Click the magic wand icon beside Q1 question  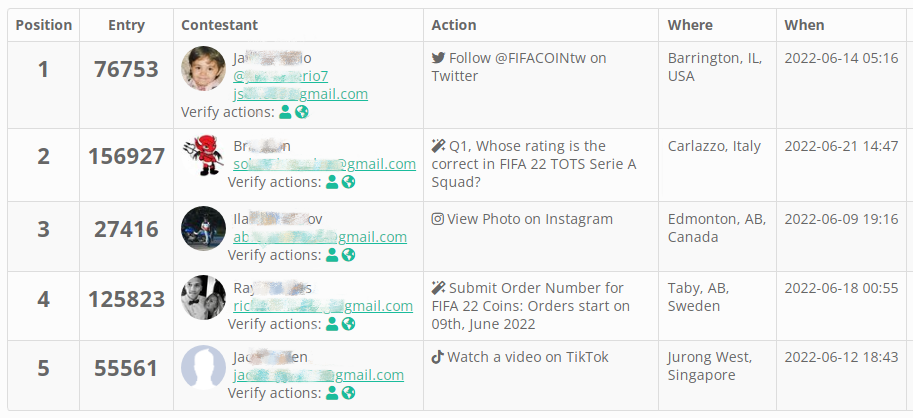tap(438, 146)
